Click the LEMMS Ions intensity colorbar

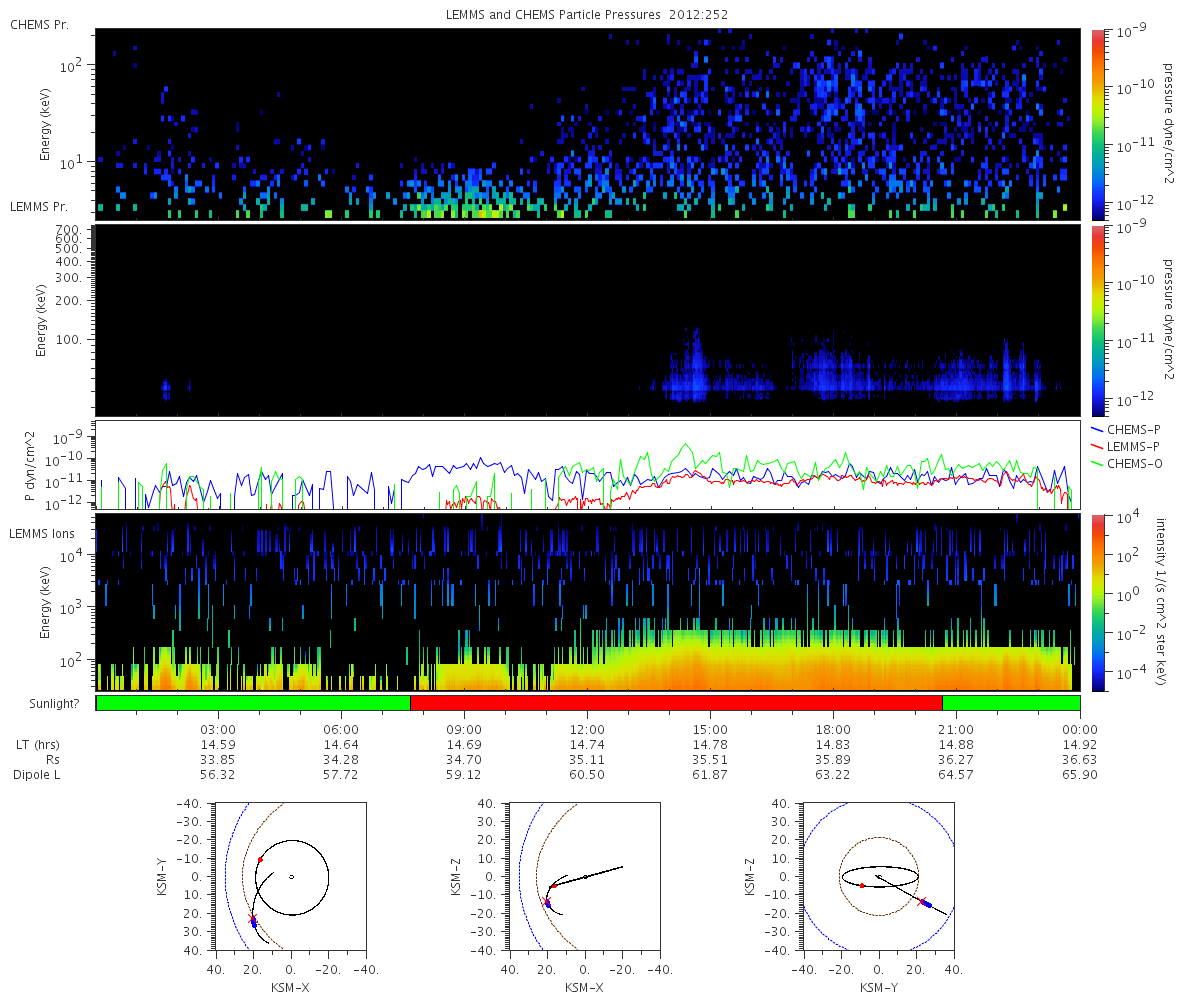(x=1098, y=603)
